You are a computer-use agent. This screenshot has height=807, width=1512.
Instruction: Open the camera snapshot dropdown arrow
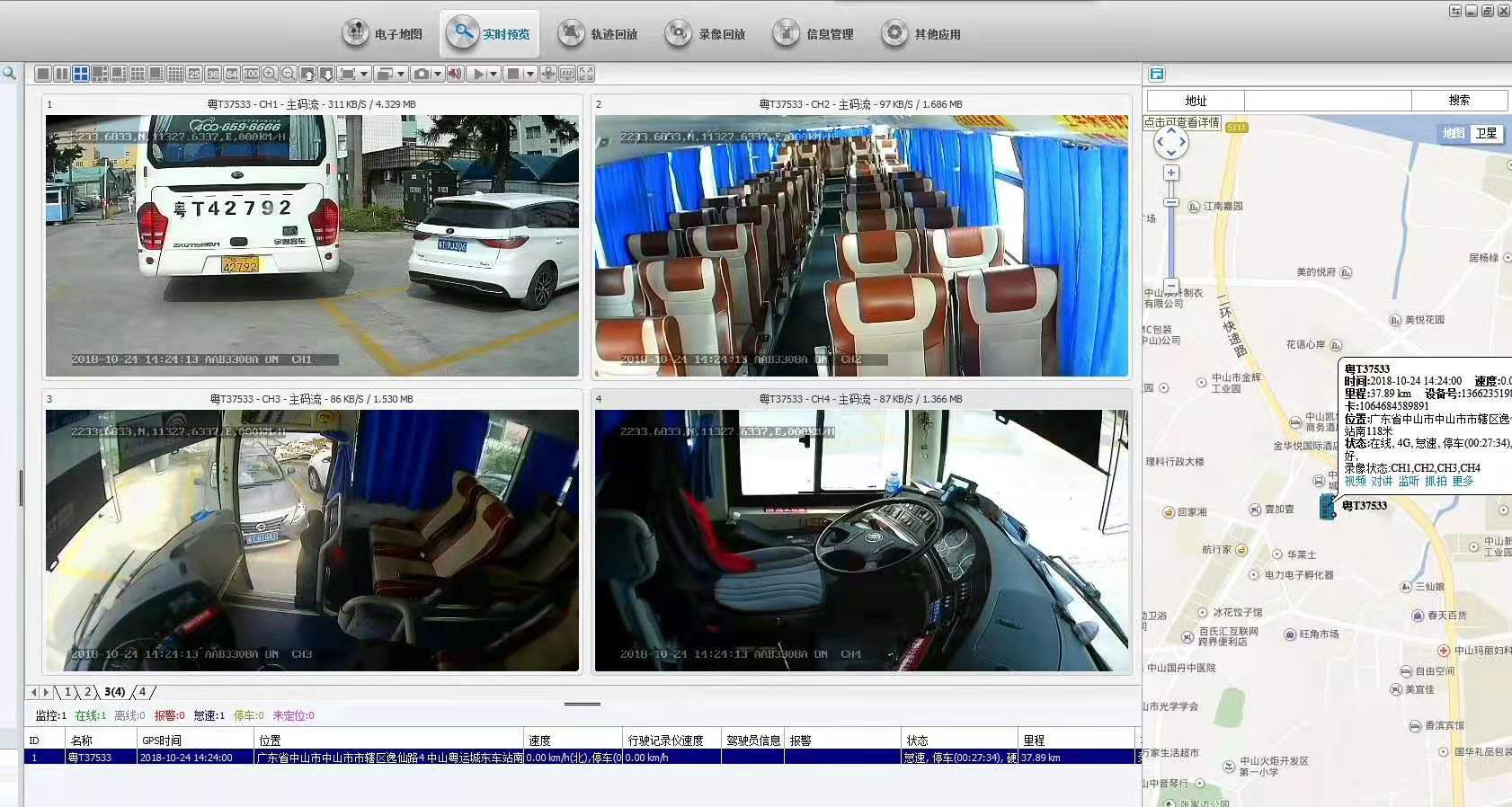point(438,74)
